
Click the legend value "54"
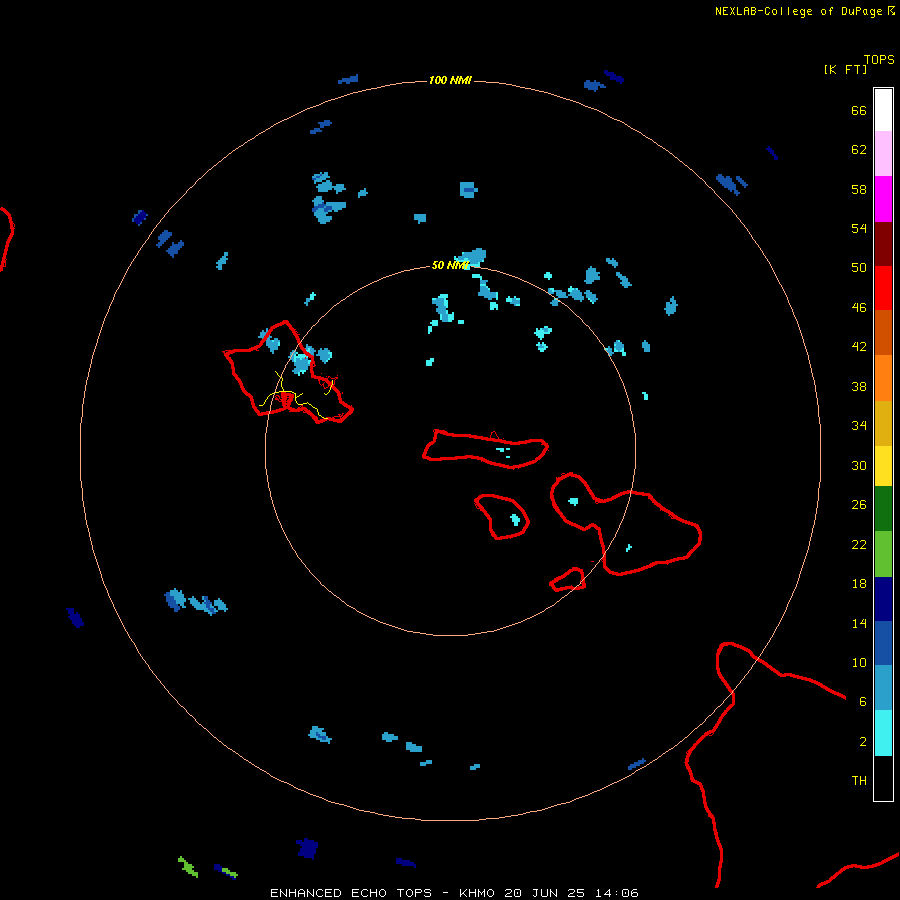[859, 228]
